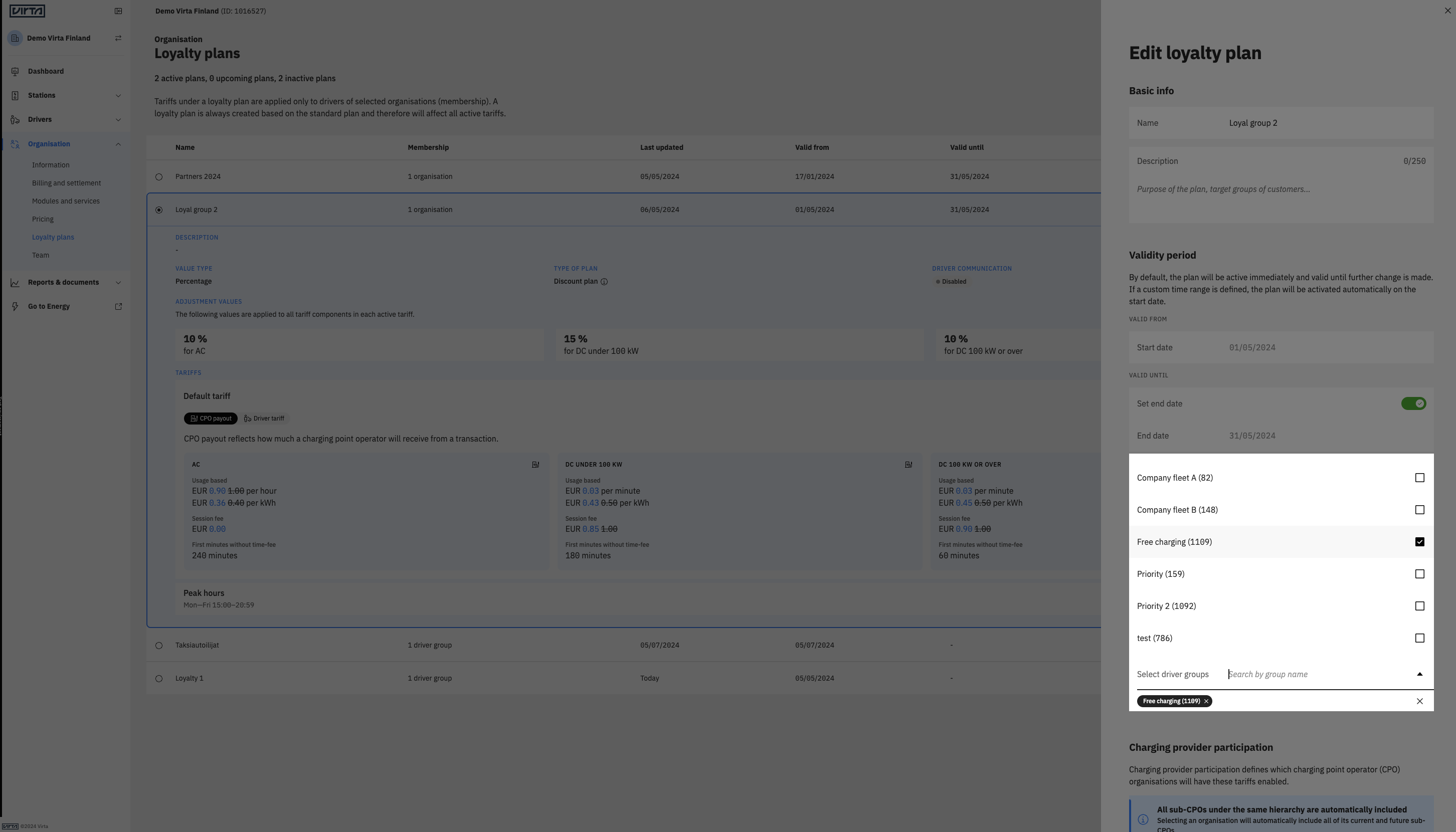Click organisation switch arrows icon
This screenshot has height=832, width=1456.
[118, 38]
